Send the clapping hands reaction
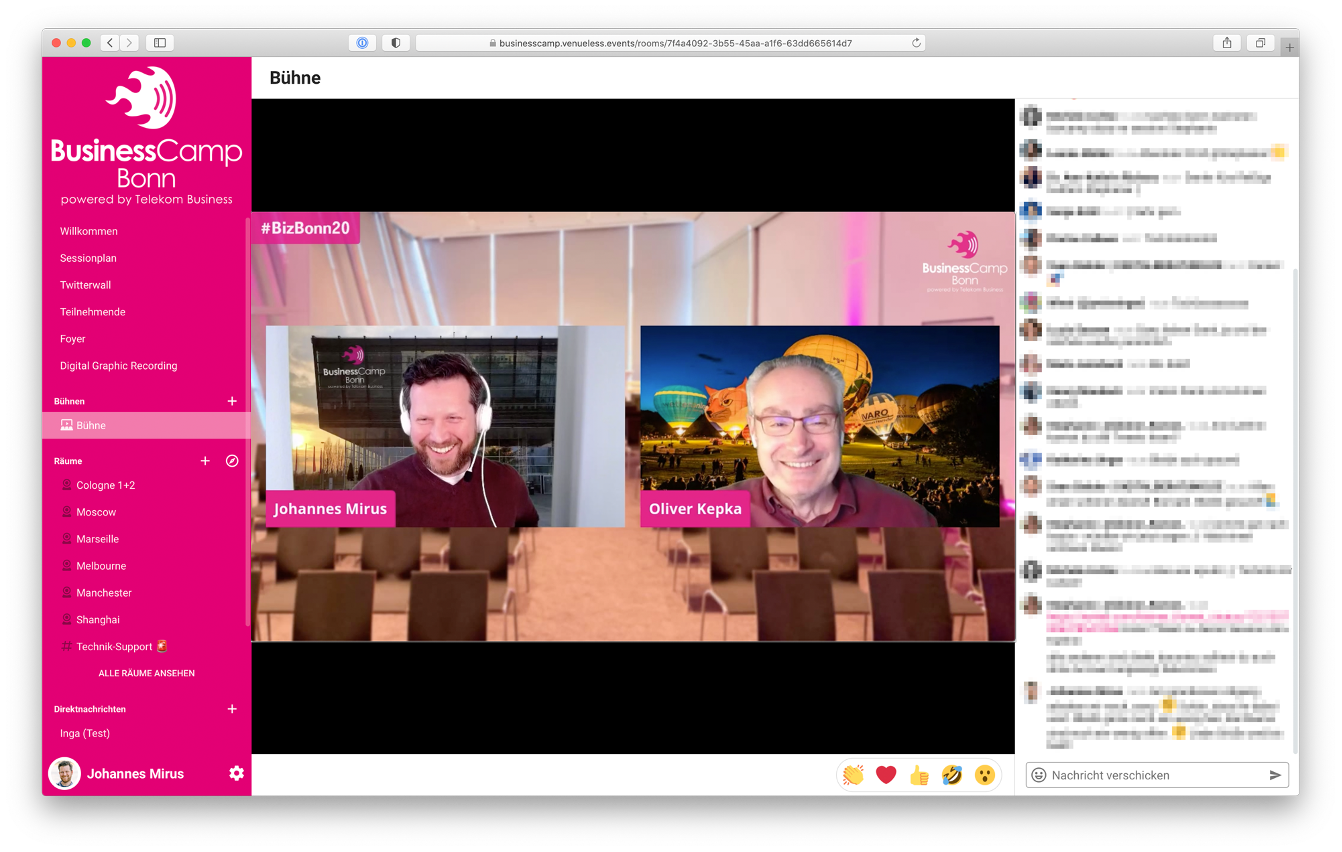1342x852 pixels. [853, 775]
